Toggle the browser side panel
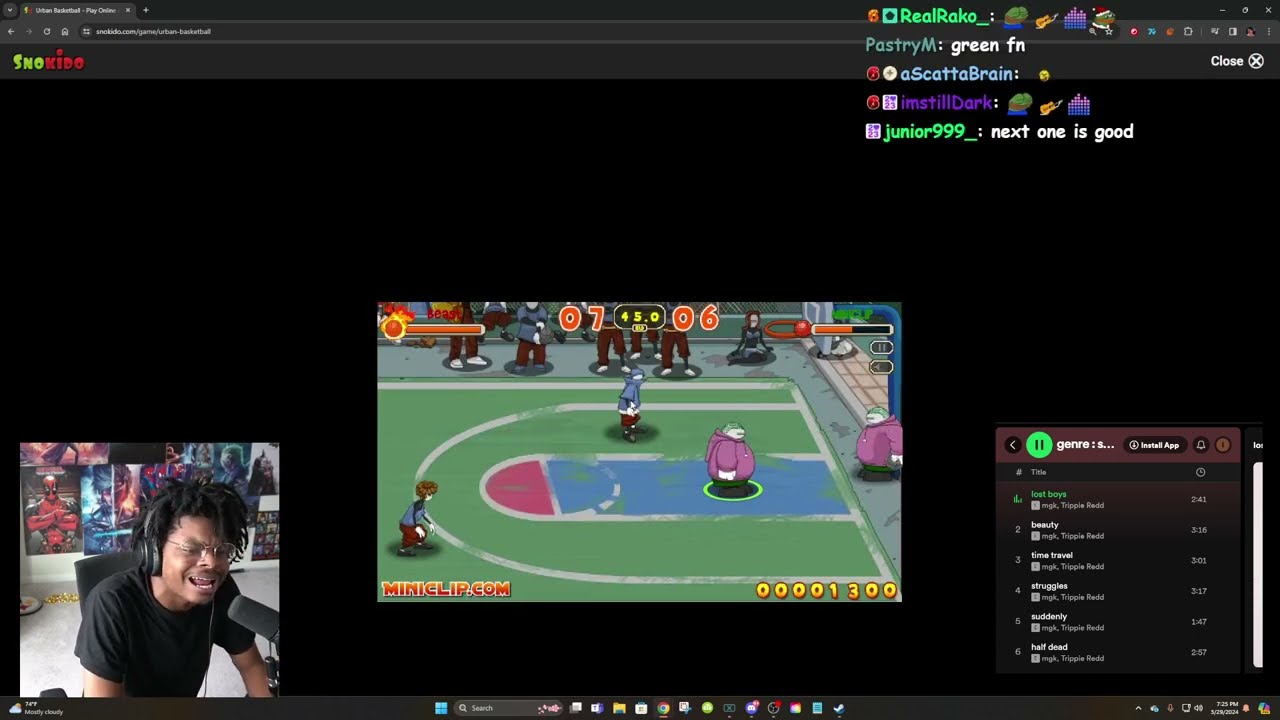Image resolution: width=1280 pixels, height=720 pixels. 1233,31
